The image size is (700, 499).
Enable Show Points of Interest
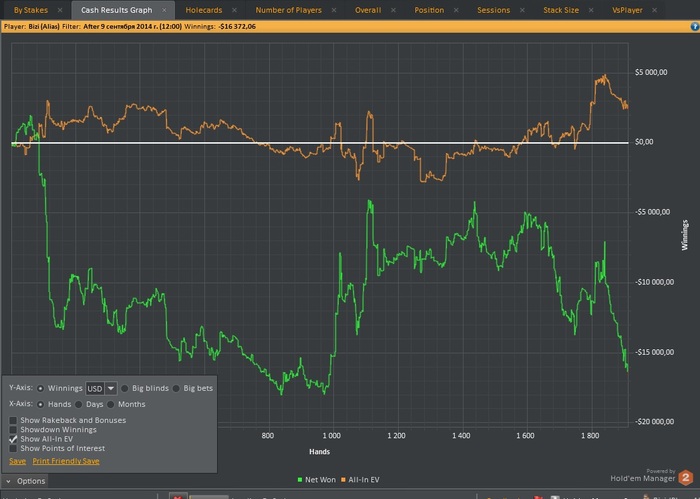click(x=13, y=449)
